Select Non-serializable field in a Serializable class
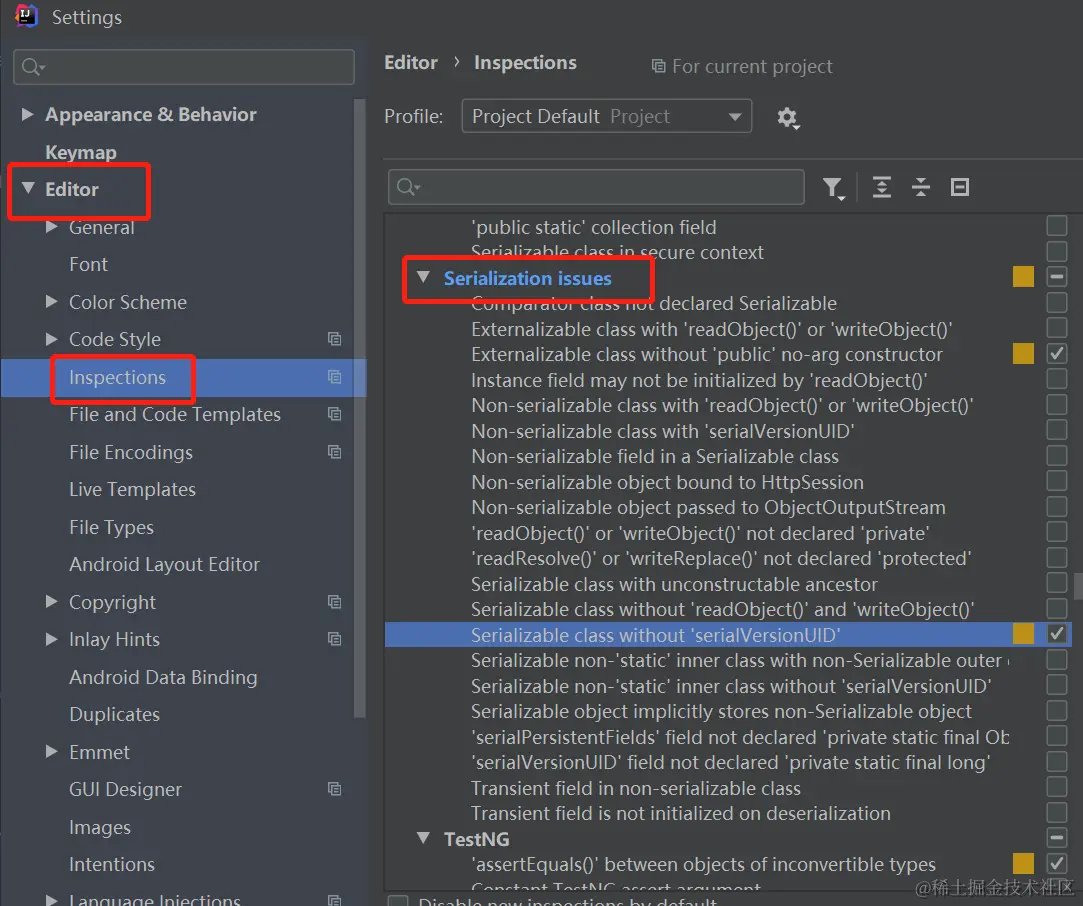The width and height of the screenshot is (1083, 906). (x=655, y=456)
